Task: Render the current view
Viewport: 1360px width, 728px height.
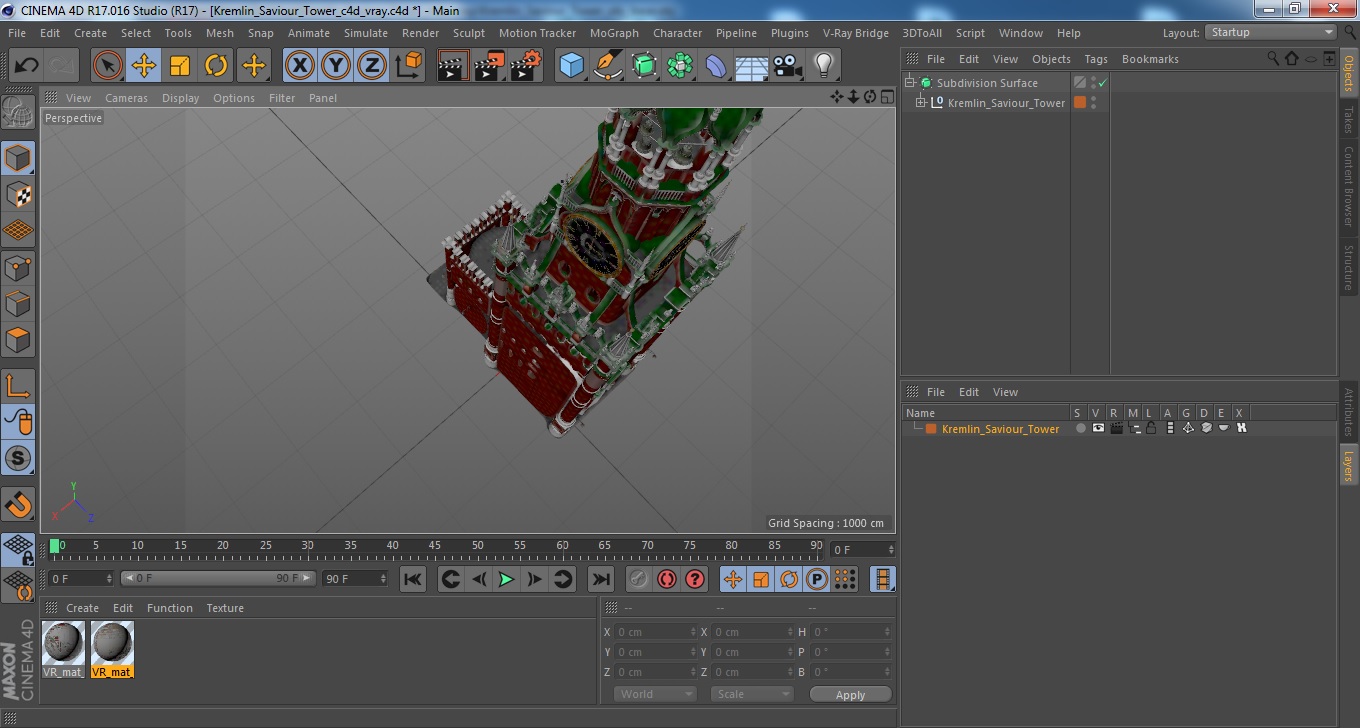Action: pos(454,66)
